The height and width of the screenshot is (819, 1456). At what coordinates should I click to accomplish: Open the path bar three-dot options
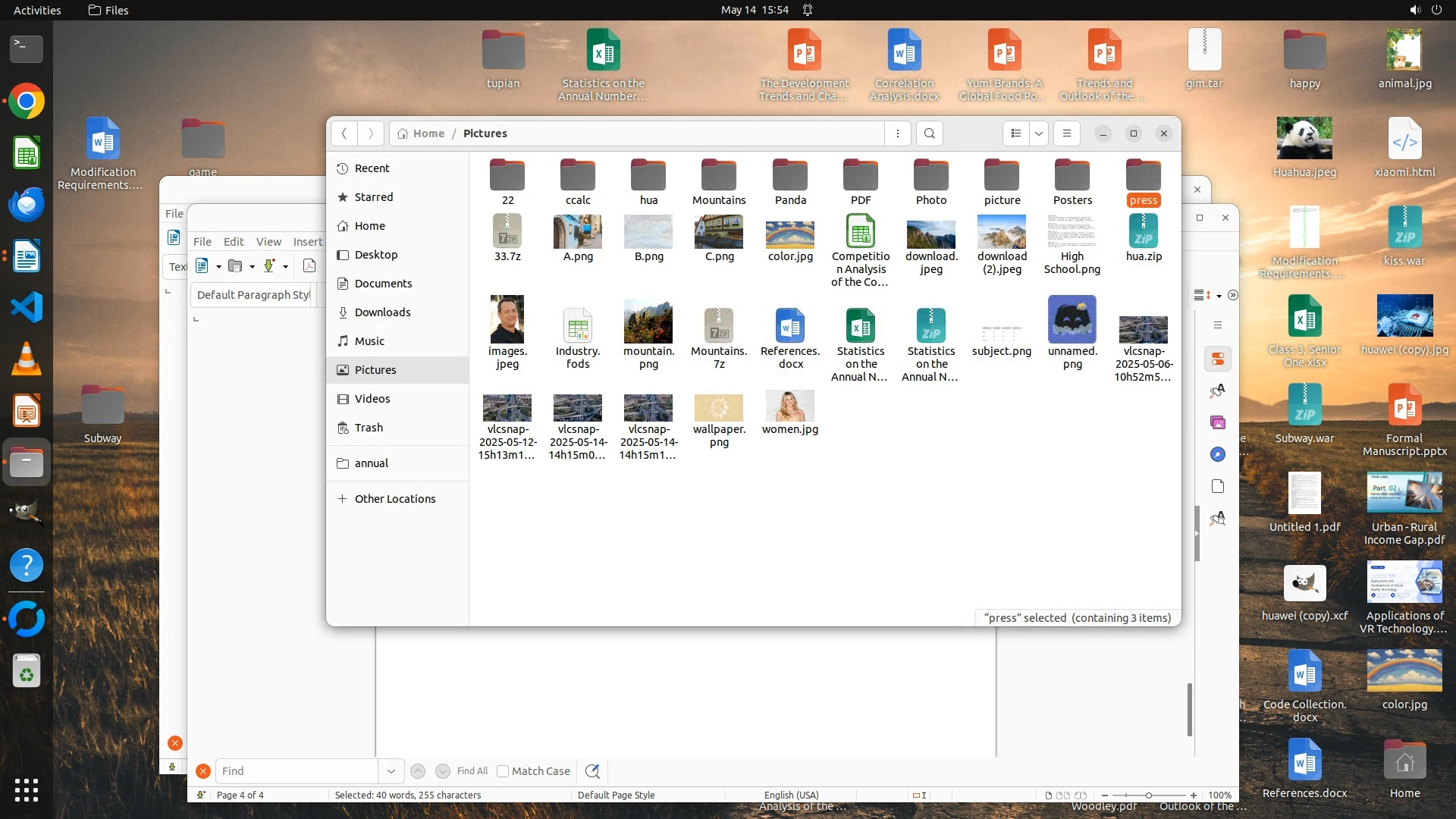point(898,133)
